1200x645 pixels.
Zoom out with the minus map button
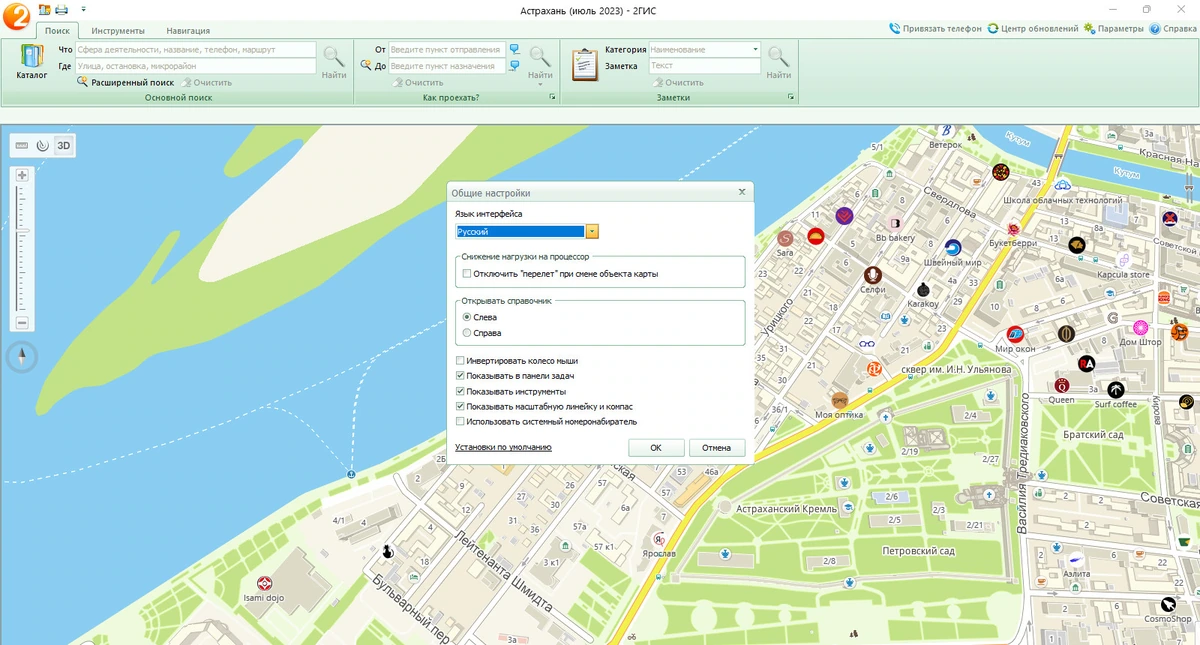22,322
